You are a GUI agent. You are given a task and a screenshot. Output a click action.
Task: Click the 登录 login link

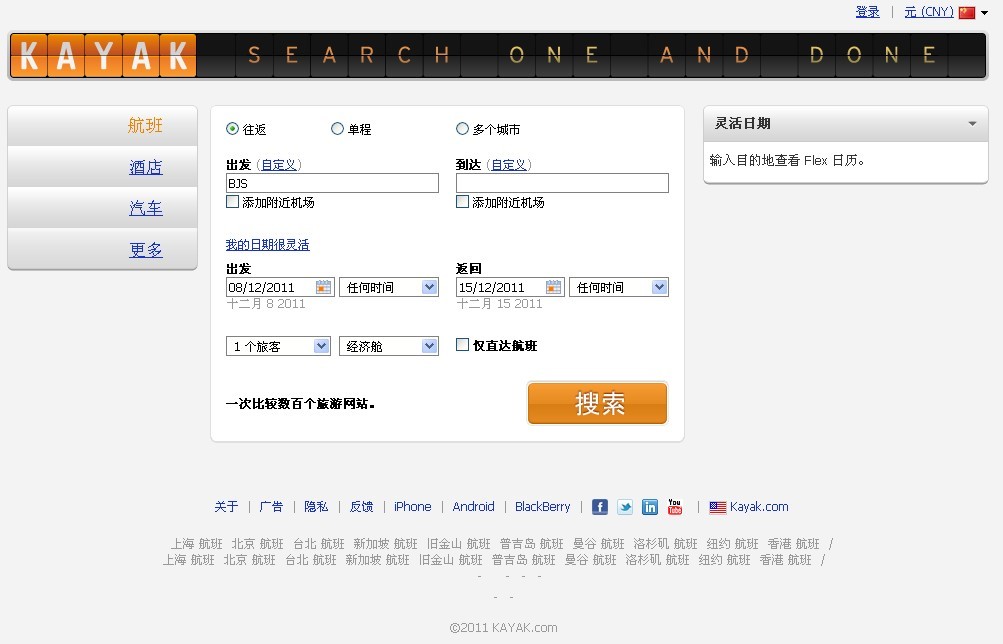(867, 12)
